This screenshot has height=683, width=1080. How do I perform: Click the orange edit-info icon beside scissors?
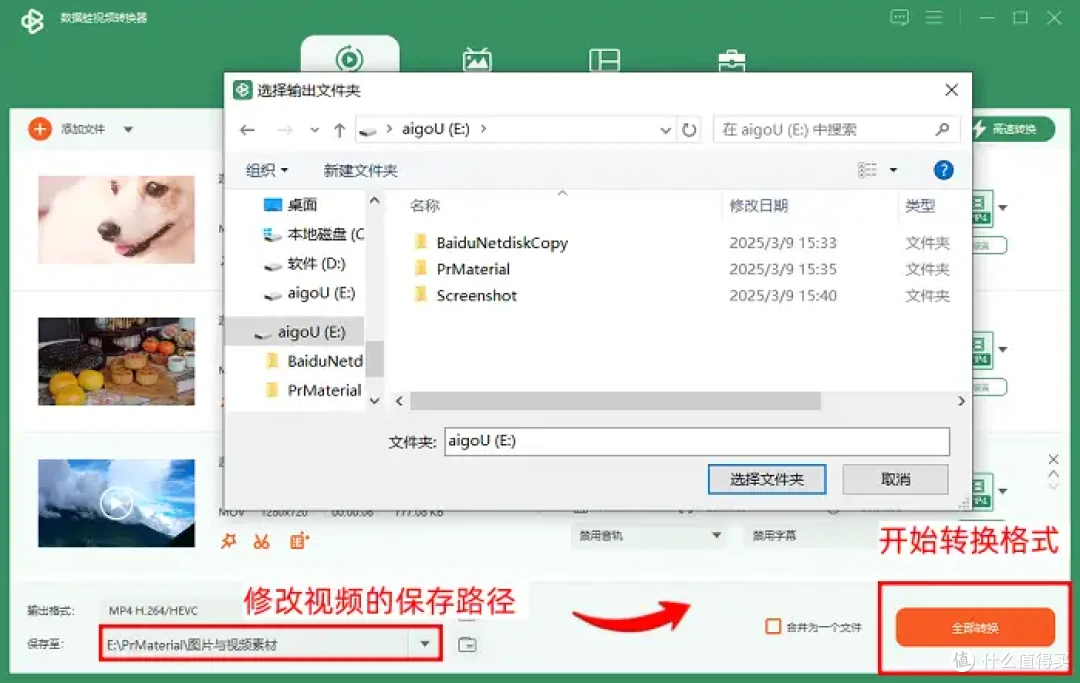(x=299, y=541)
